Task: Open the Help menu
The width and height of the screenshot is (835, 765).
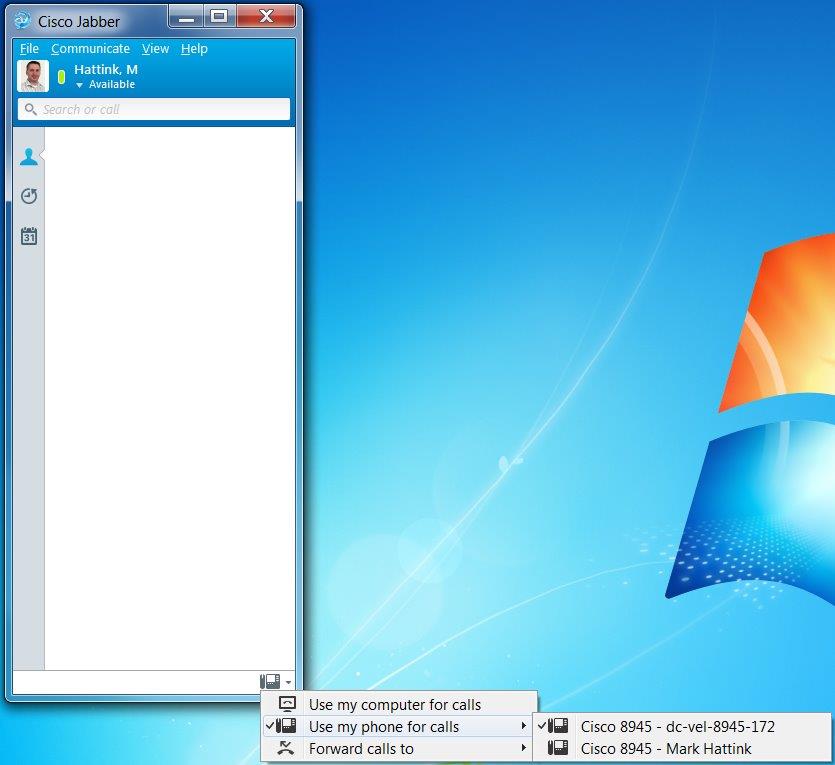Action: pos(194,48)
